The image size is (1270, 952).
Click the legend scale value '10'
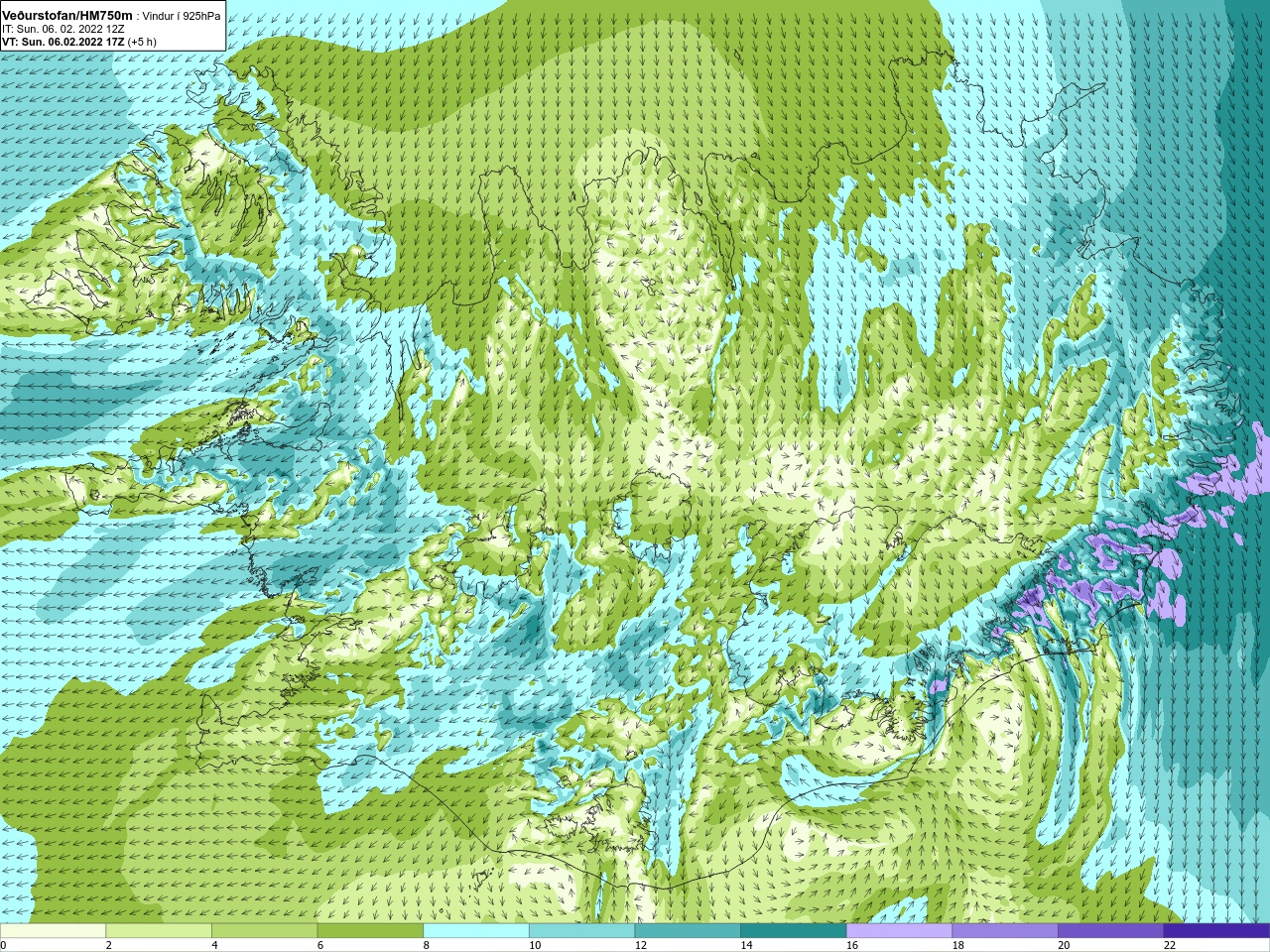point(535,945)
